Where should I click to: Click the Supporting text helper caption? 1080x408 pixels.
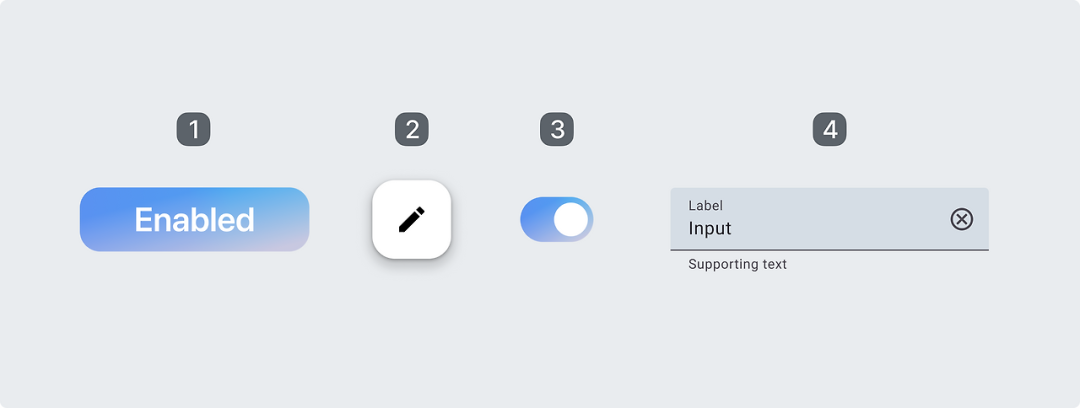pyautogui.click(x=737, y=265)
